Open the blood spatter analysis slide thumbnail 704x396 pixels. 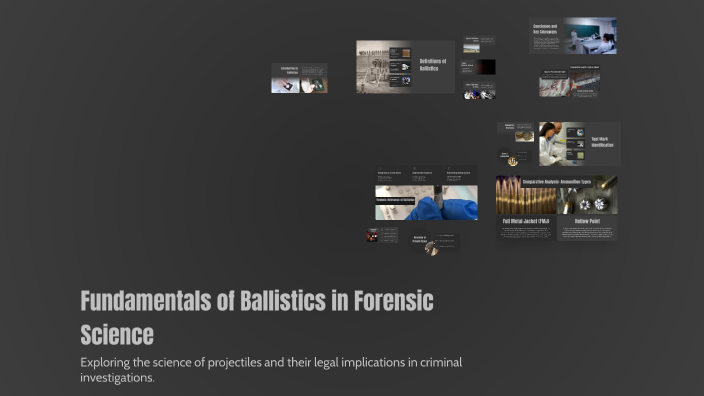pyautogui.click(x=570, y=81)
